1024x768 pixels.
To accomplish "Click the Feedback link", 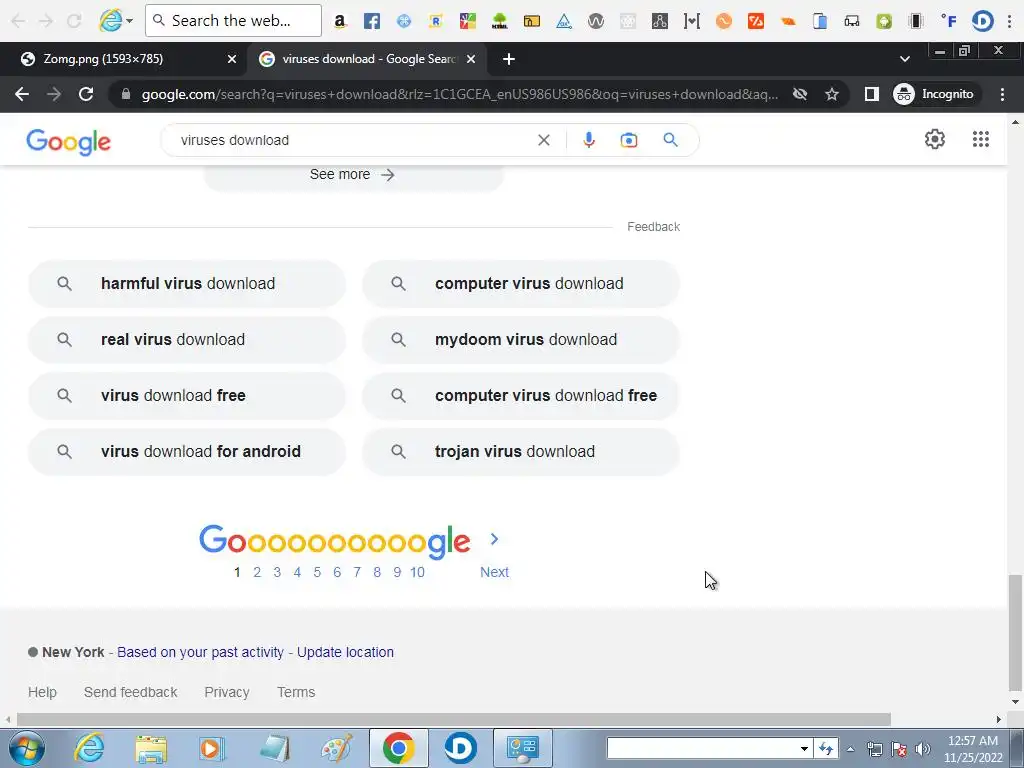I will point(653,227).
